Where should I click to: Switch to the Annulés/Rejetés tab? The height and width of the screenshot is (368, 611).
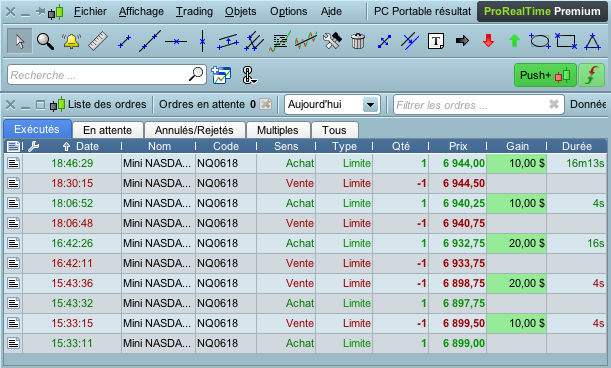click(x=194, y=130)
